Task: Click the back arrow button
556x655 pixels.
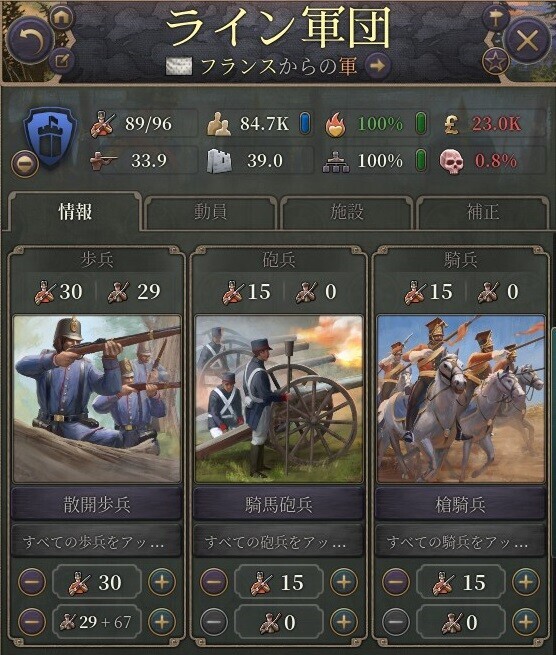Action: click(30, 41)
